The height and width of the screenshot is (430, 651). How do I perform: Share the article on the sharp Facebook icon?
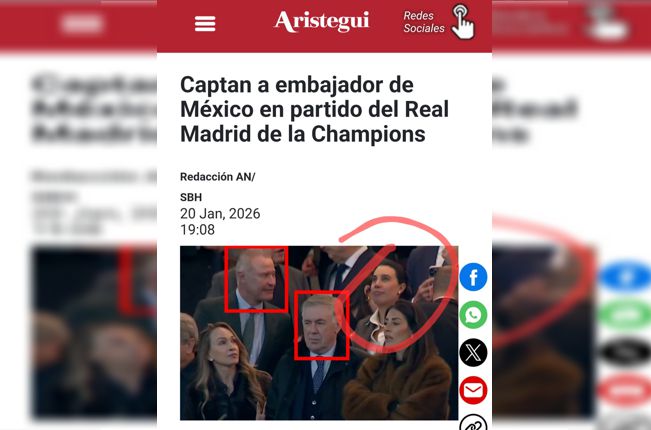tap(473, 277)
